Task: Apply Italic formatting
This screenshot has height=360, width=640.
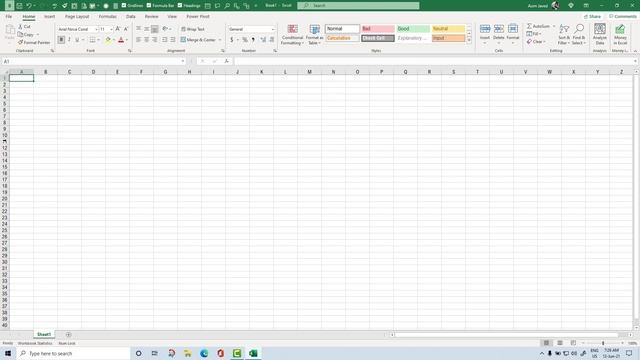Action: [69, 40]
